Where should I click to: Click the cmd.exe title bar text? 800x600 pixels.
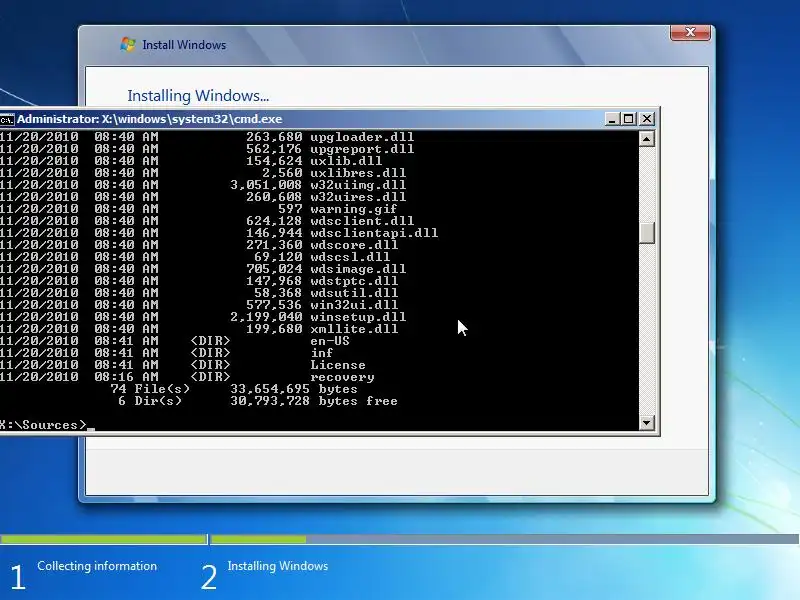point(149,119)
